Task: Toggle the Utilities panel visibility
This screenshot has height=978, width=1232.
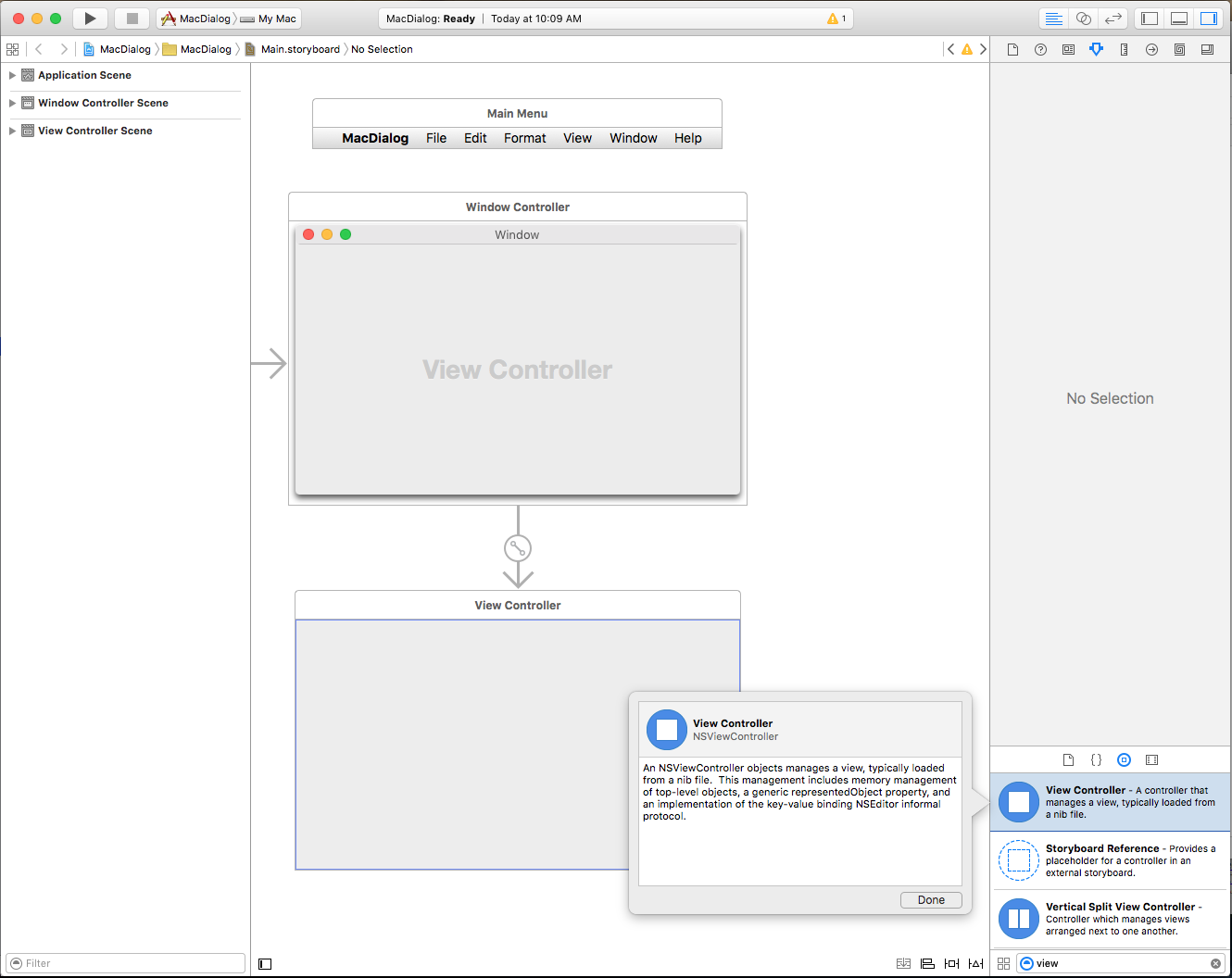Action: (x=1207, y=18)
